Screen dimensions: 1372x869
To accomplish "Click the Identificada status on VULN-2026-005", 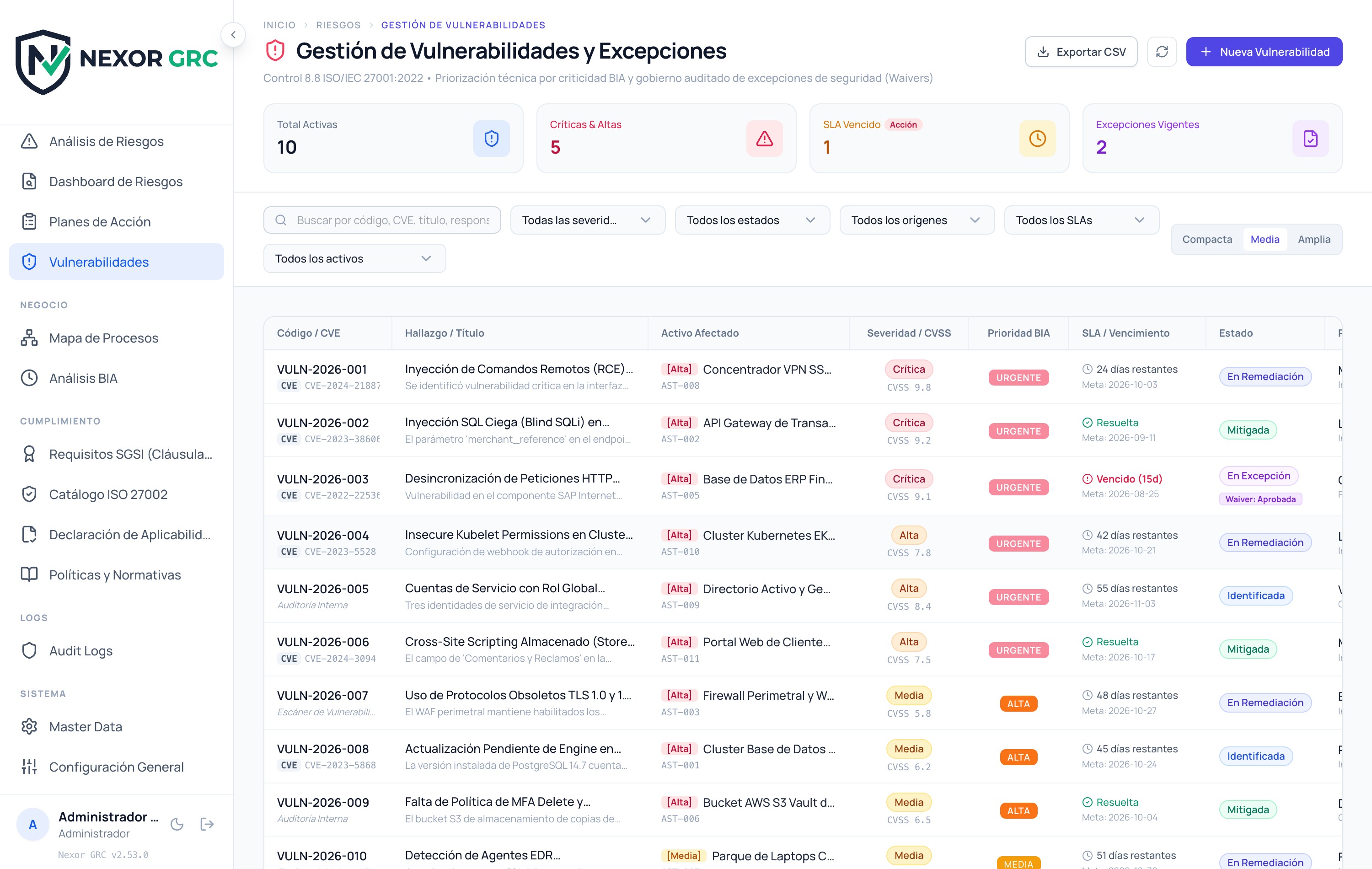I will pos(1255,595).
